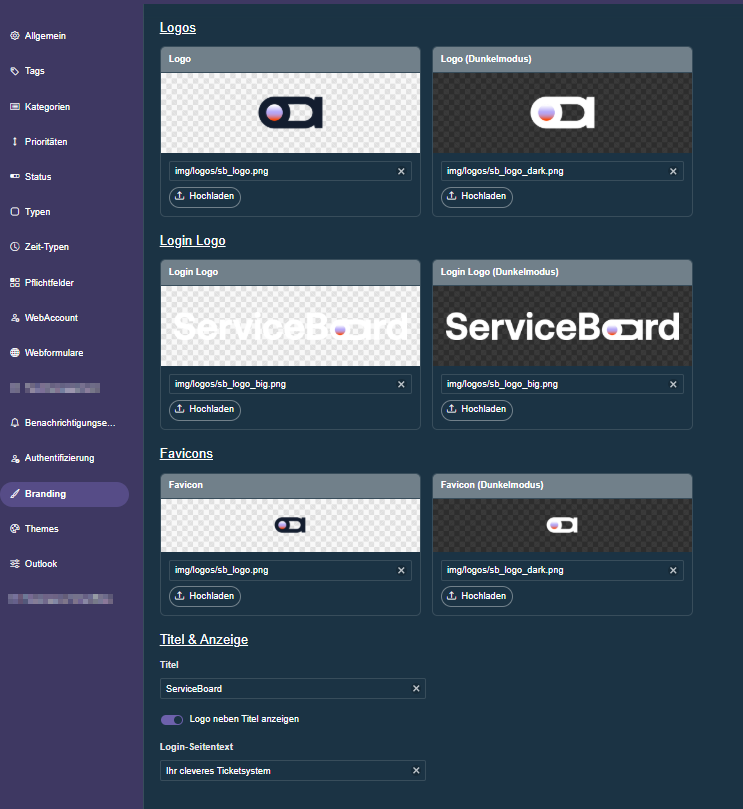Clear the Favicon file path
The width and height of the screenshot is (743, 809).
pos(401,571)
